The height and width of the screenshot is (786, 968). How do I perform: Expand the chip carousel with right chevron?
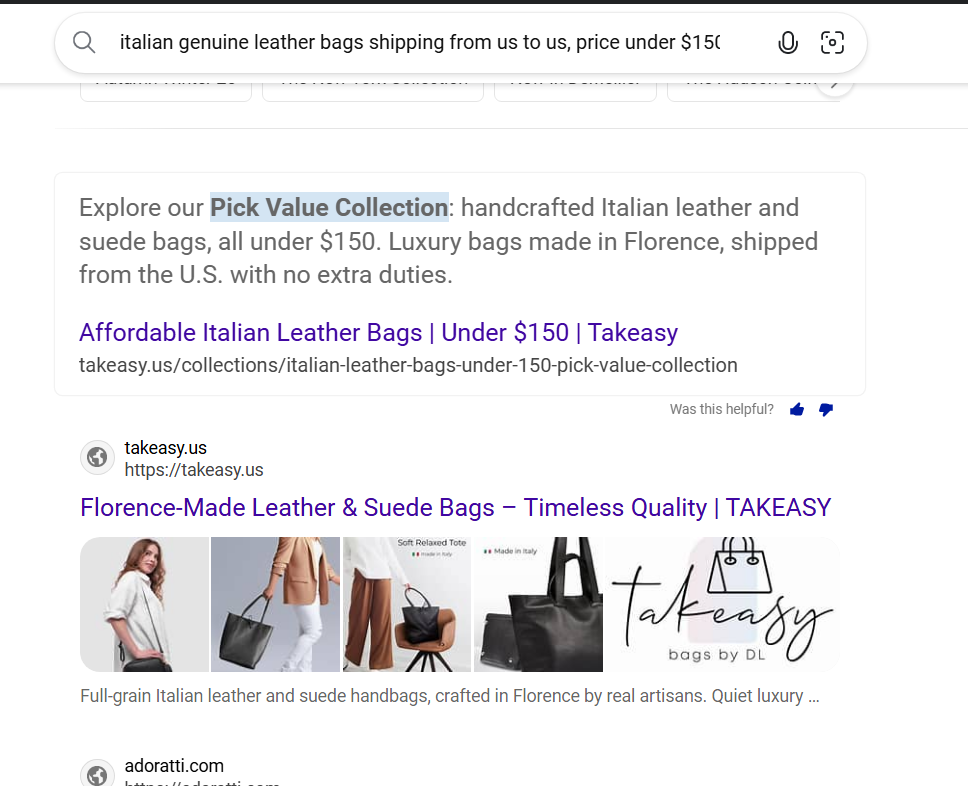click(835, 85)
